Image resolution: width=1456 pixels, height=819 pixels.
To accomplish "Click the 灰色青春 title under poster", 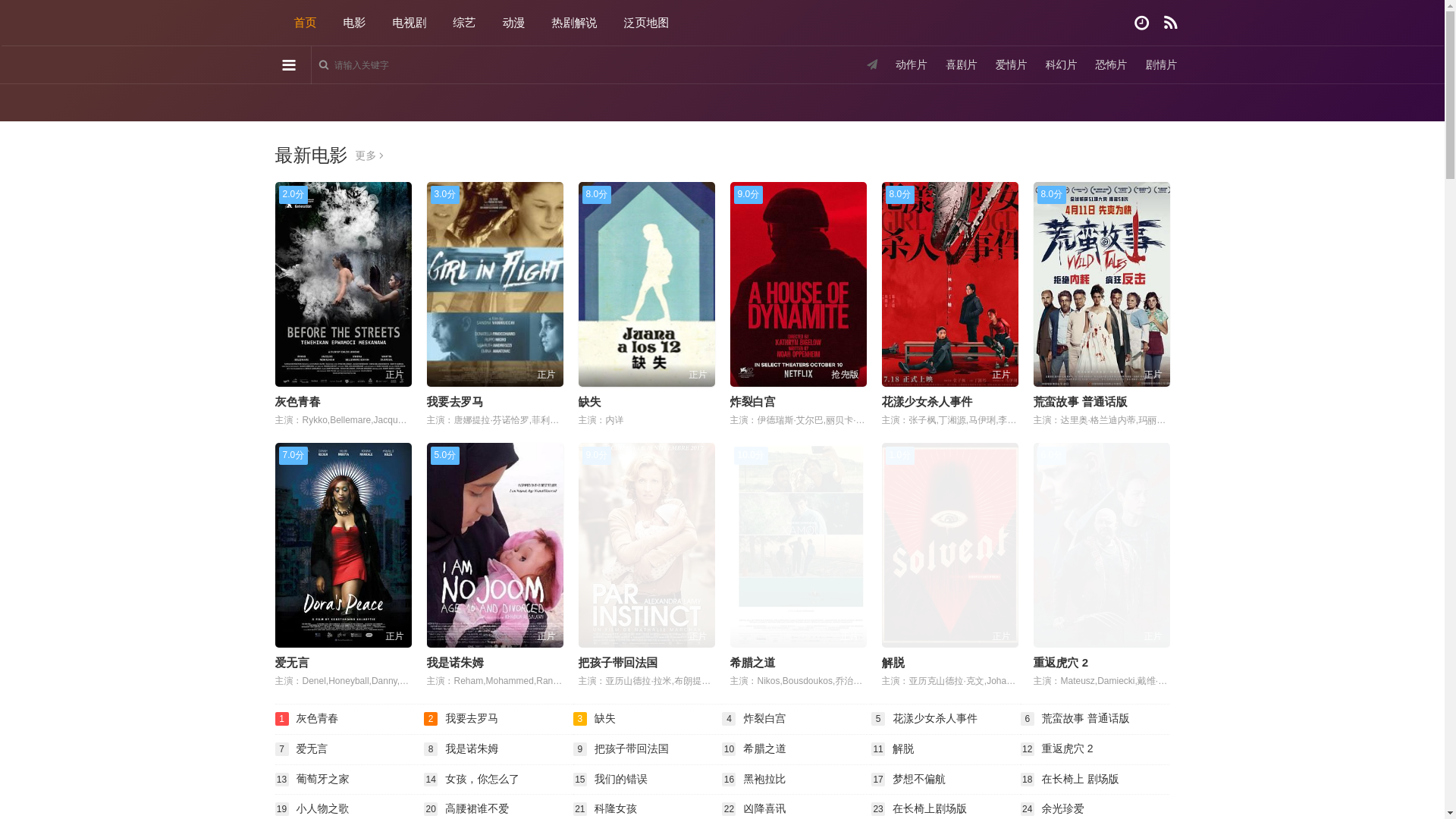I will point(297,402).
